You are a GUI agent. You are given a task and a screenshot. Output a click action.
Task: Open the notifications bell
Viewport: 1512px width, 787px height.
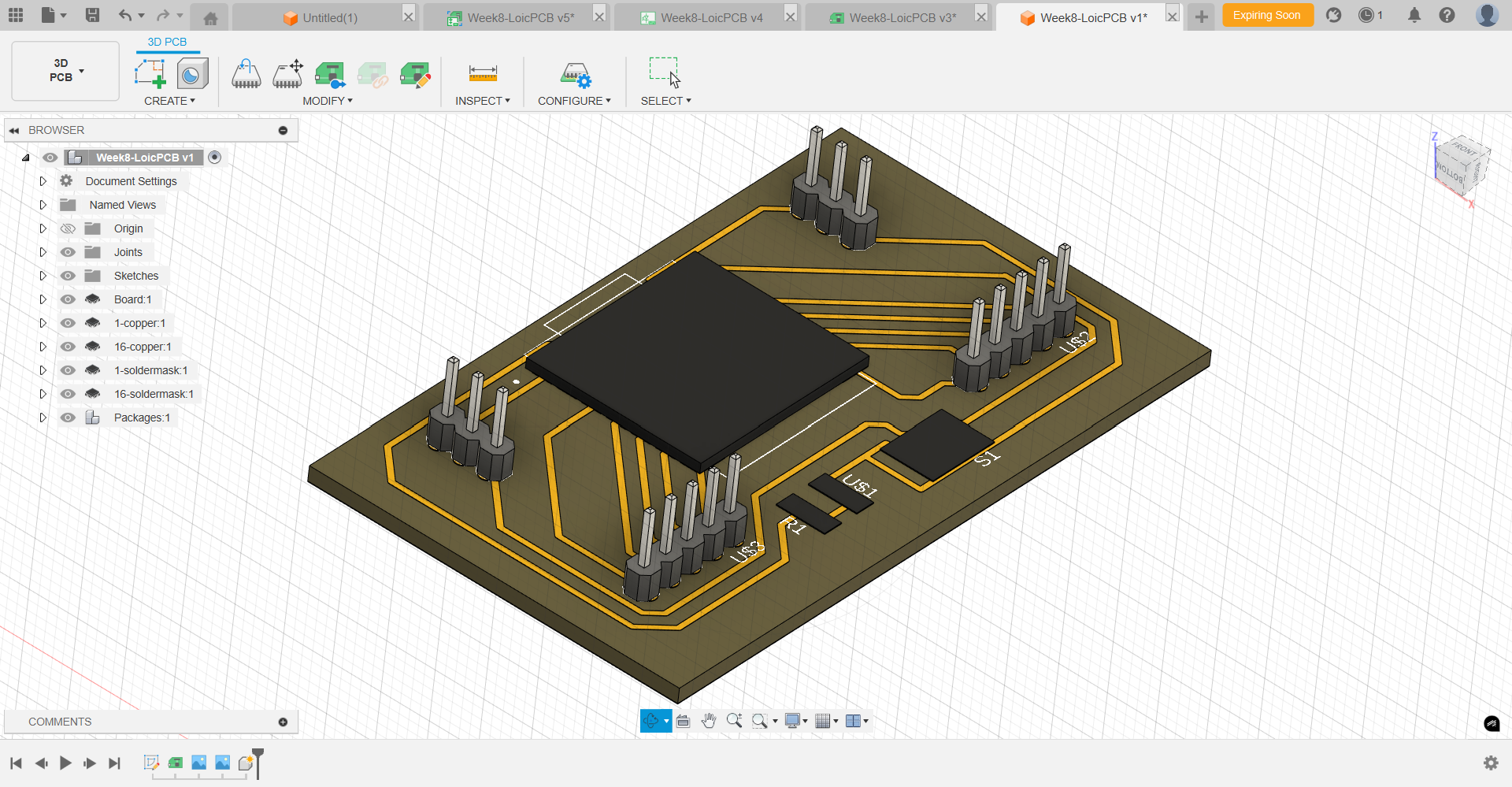(x=1414, y=15)
